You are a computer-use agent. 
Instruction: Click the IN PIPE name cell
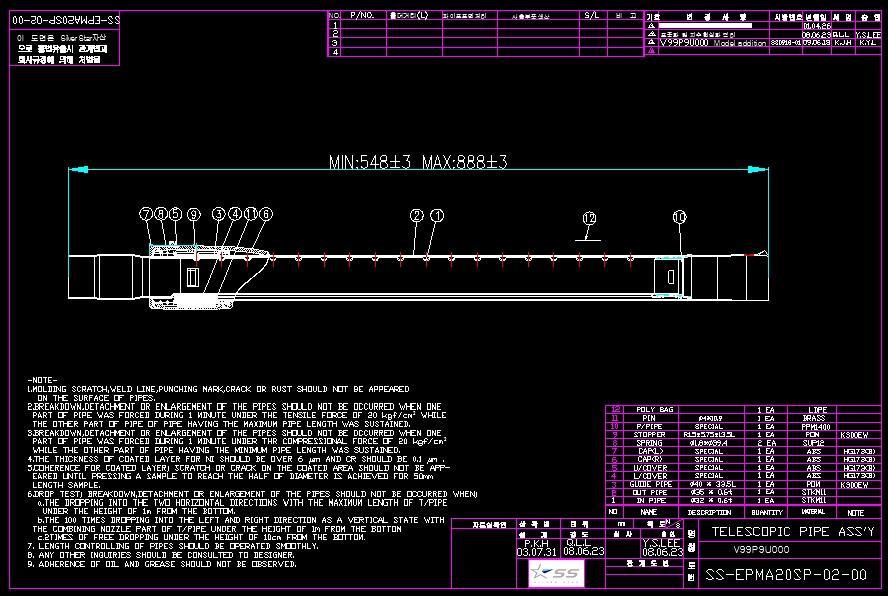[651, 501]
